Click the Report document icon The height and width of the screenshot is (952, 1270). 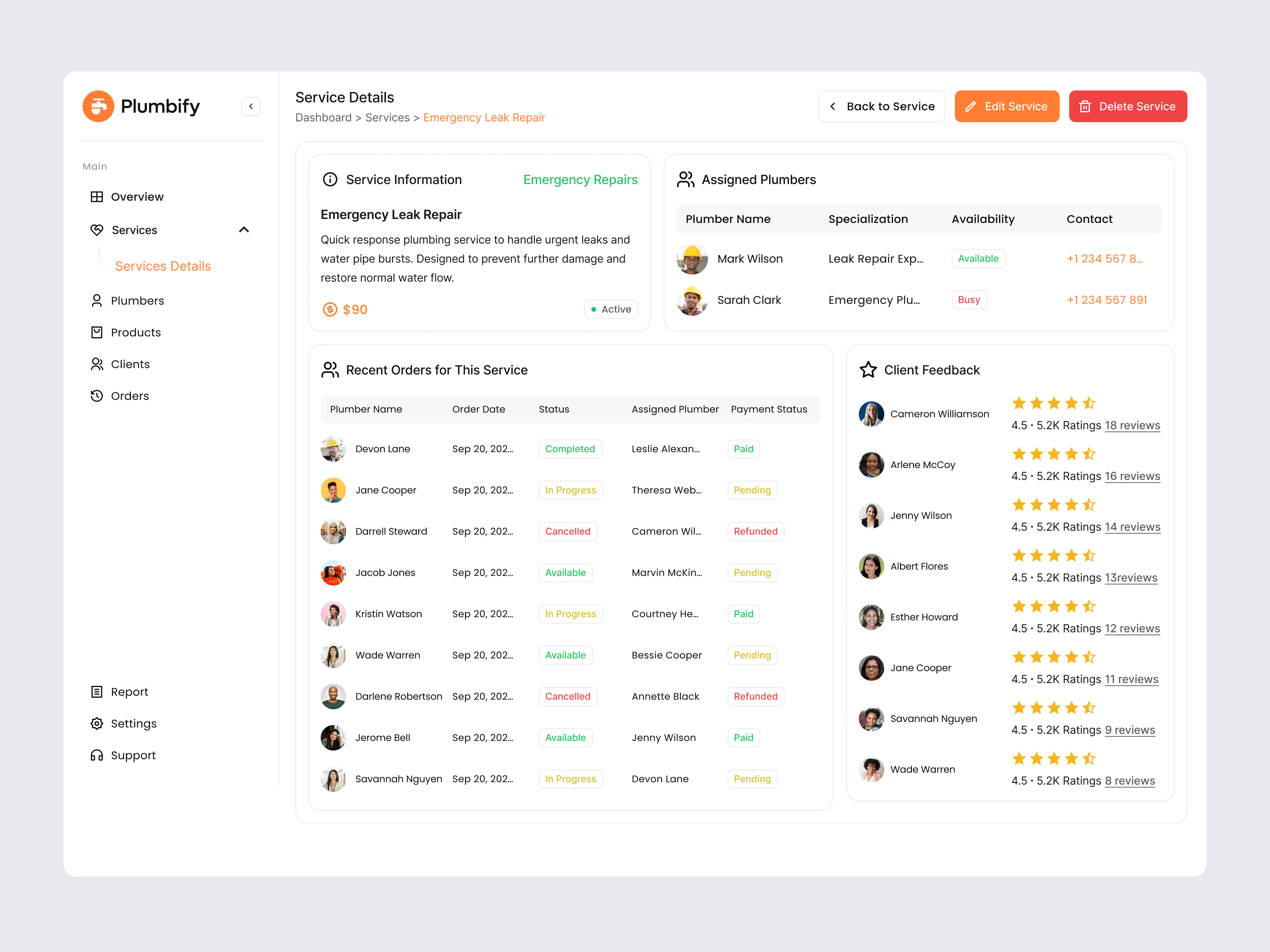(x=96, y=691)
